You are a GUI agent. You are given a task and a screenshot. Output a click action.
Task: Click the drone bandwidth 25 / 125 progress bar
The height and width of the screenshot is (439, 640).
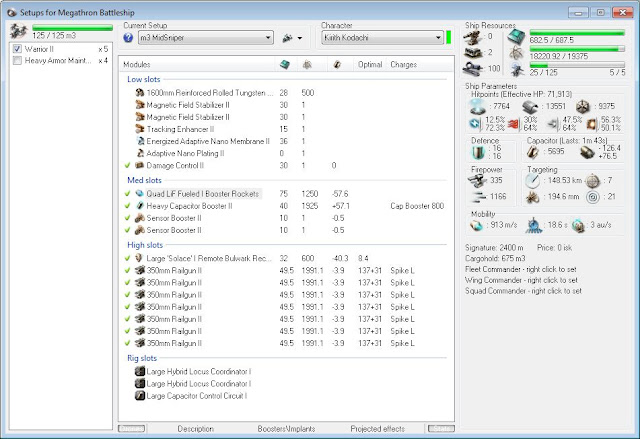tap(577, 65)
